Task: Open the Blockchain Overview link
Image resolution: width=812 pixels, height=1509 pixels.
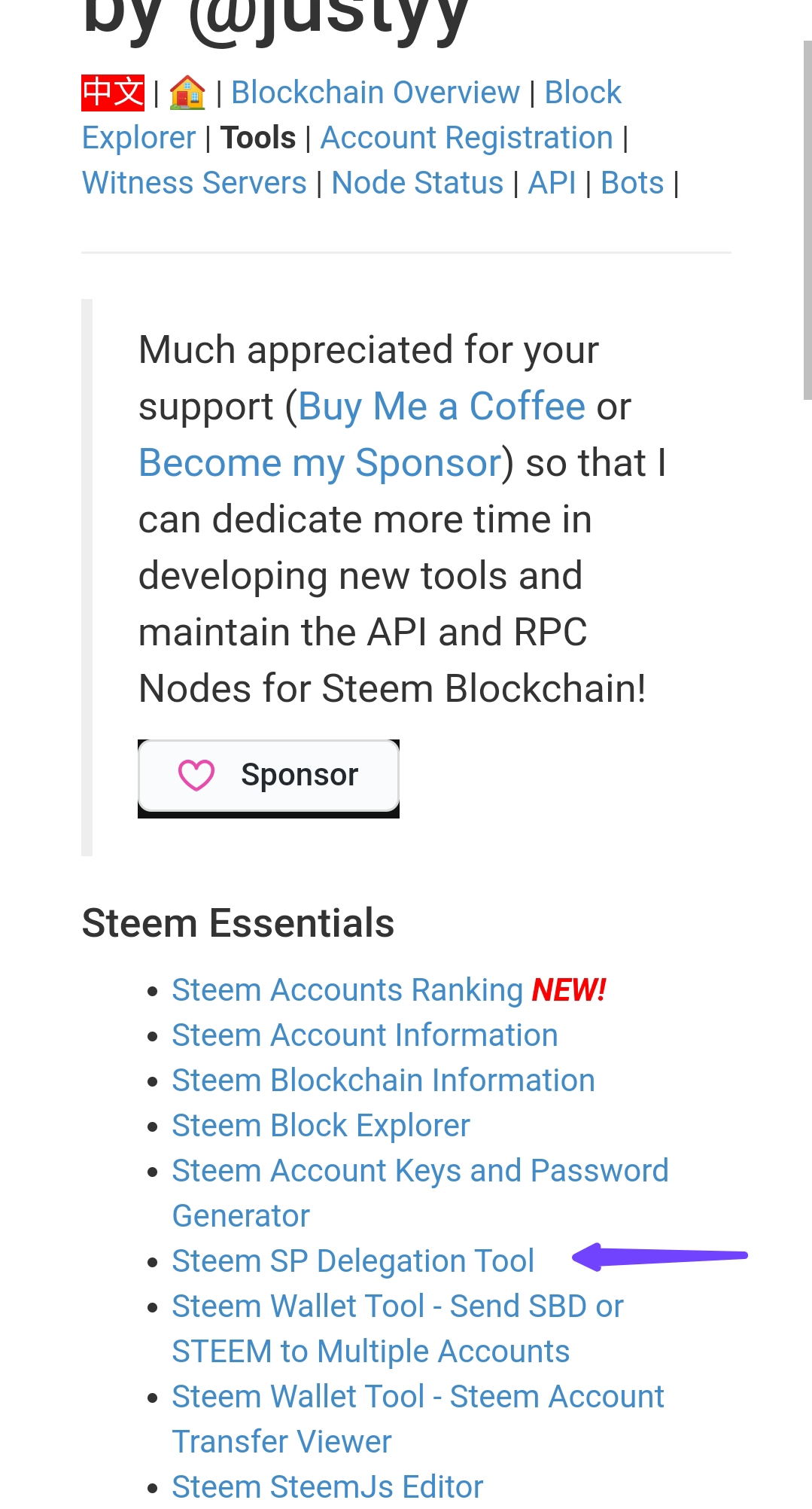Action: [x=375, y=93]
